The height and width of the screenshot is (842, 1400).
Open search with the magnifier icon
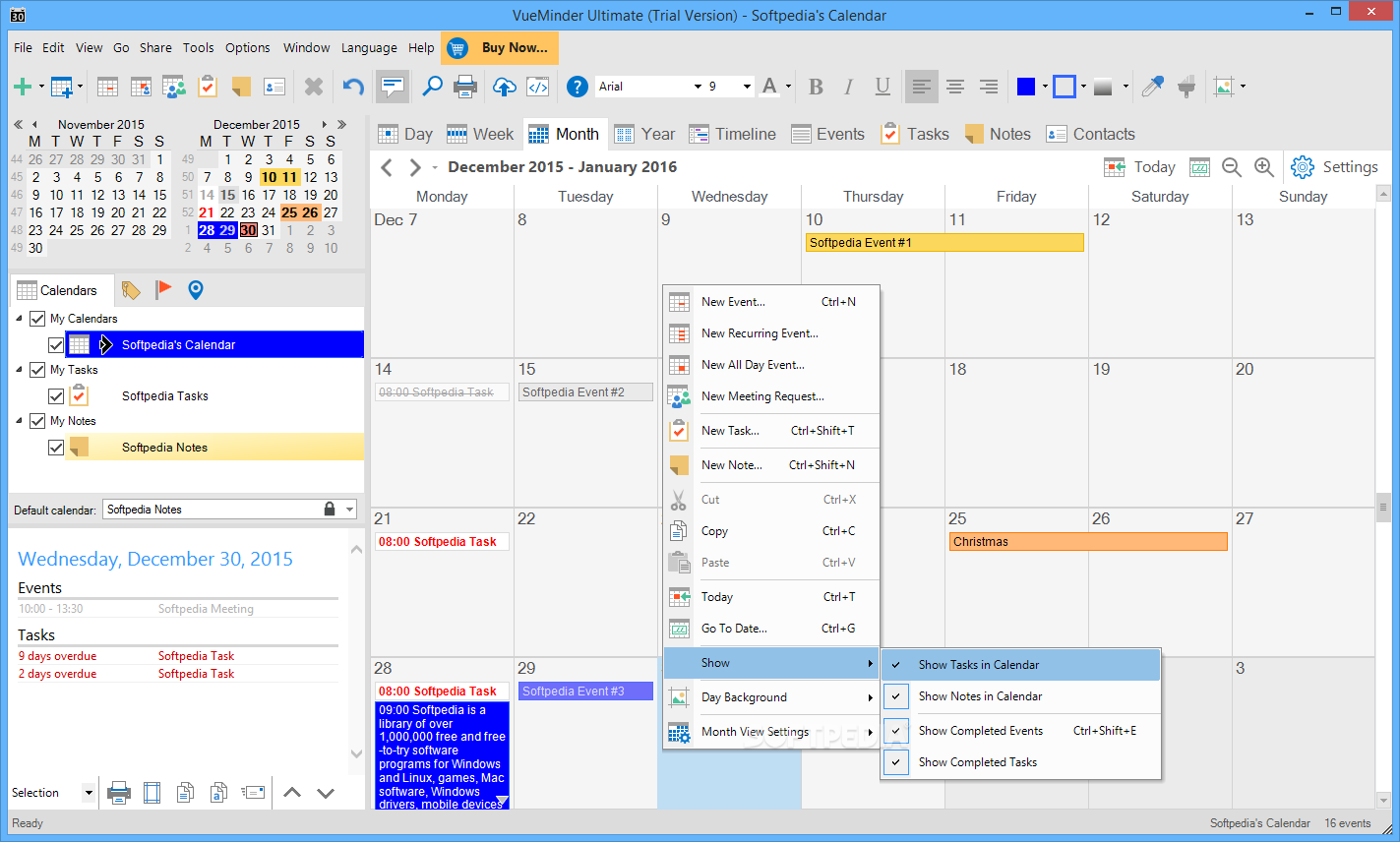432,87
